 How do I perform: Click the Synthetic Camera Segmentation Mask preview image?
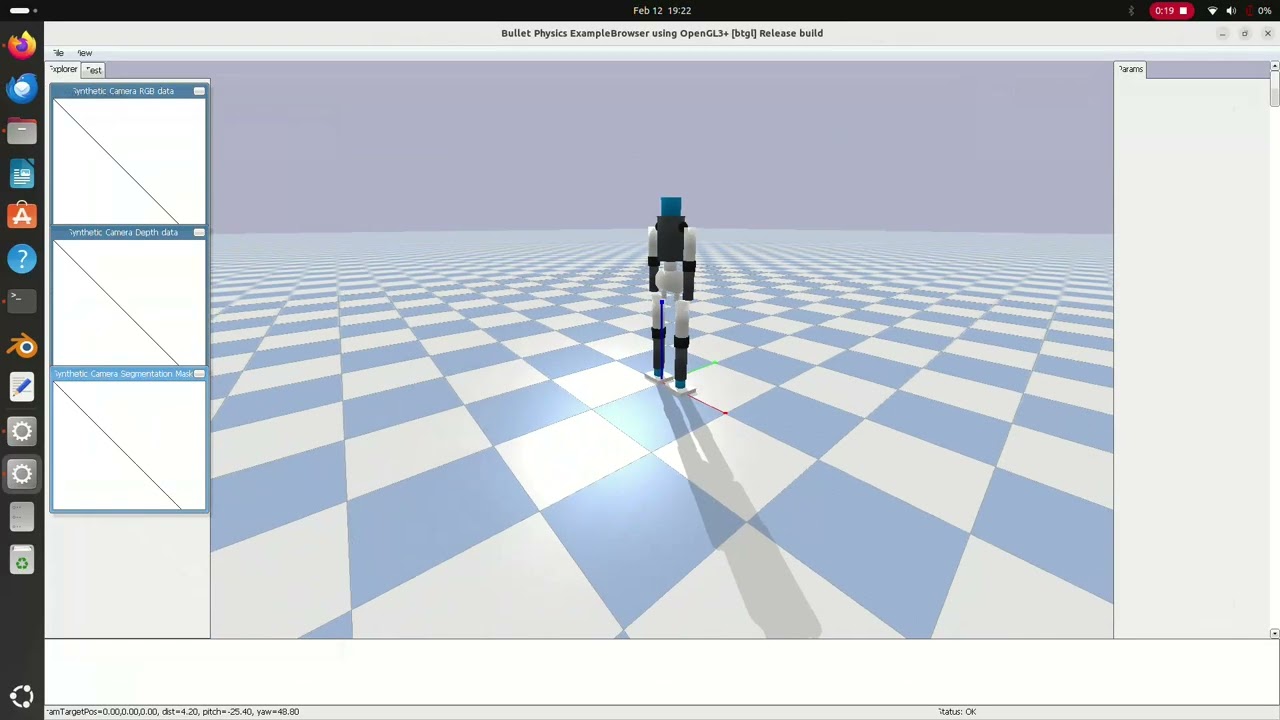[129, 445]
